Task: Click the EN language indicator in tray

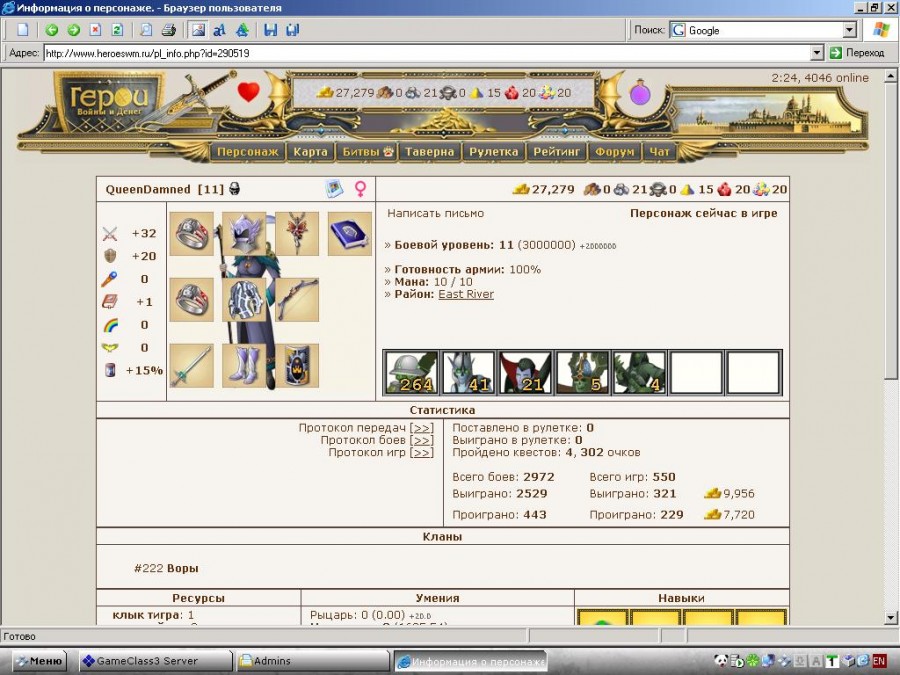Action: (x=879, y=661)
